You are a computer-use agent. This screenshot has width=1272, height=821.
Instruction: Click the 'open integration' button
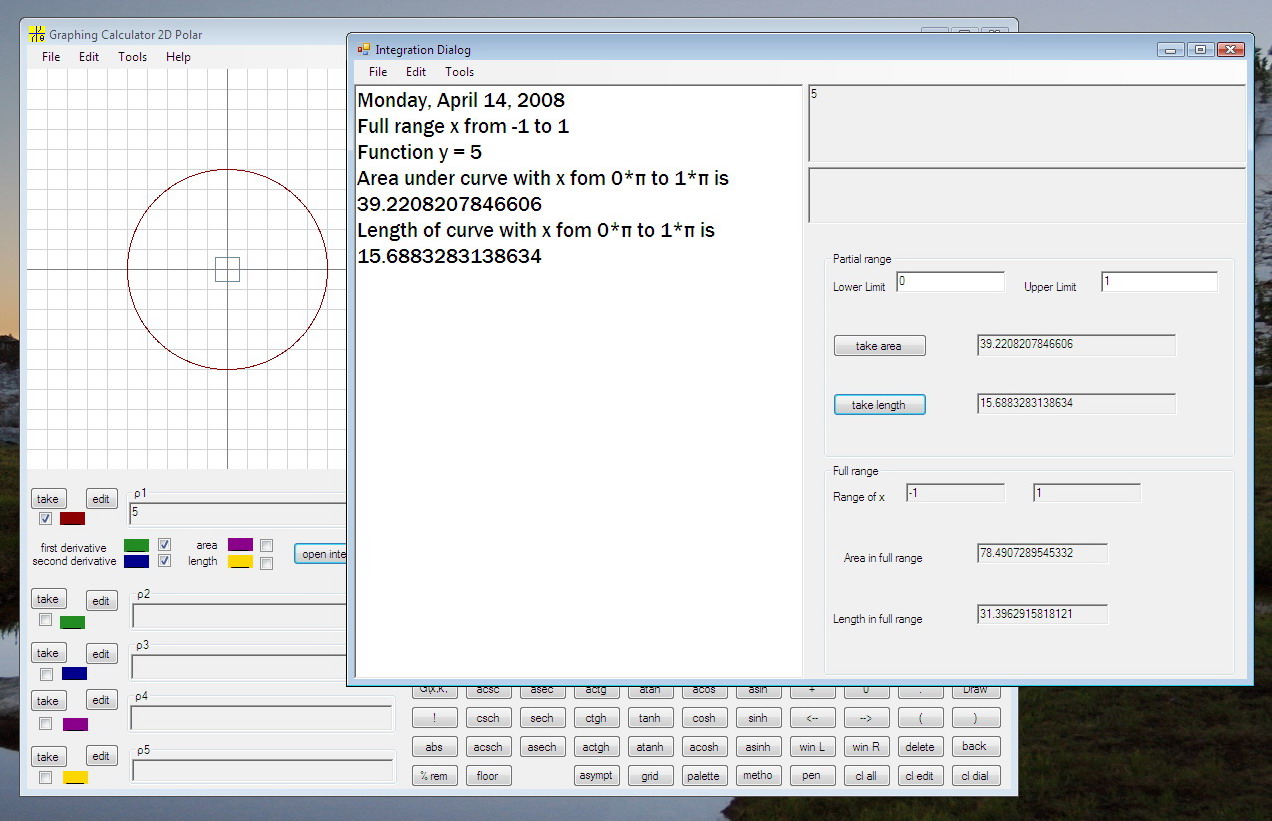point(320,554)
